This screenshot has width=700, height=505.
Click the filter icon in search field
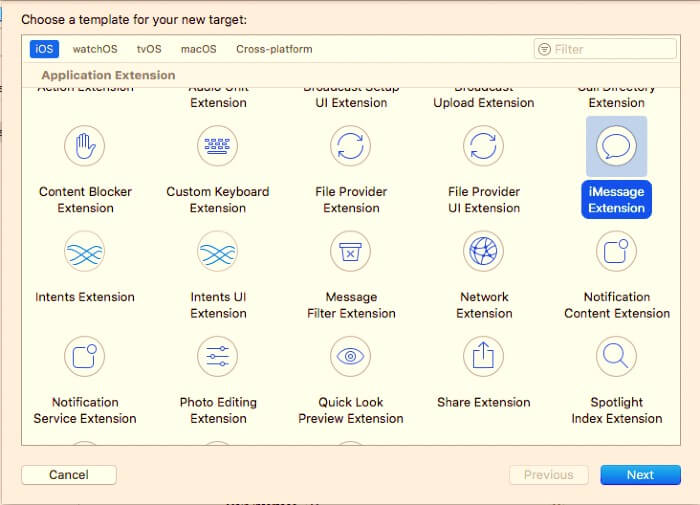(544, 49)
